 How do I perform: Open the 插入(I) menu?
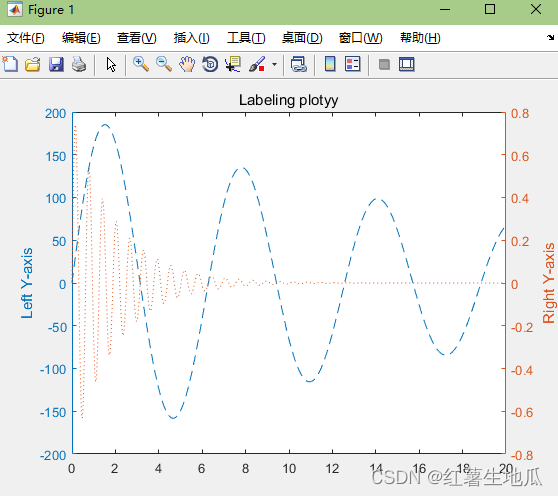click(x=191, y=38)
